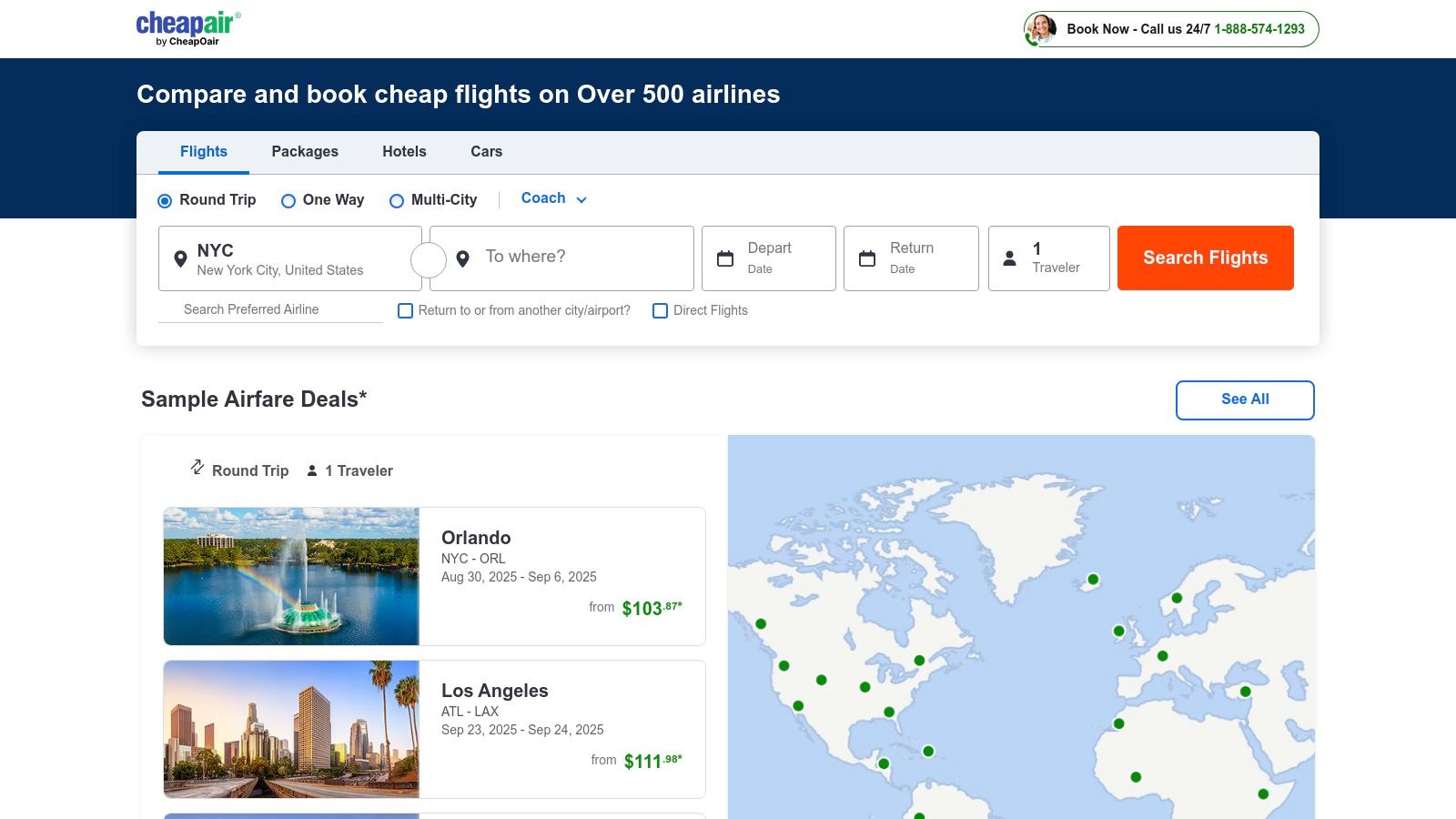Check Return to or from another city/airport
Viewport: 1456px width, 819px height.
pos(406,311)
